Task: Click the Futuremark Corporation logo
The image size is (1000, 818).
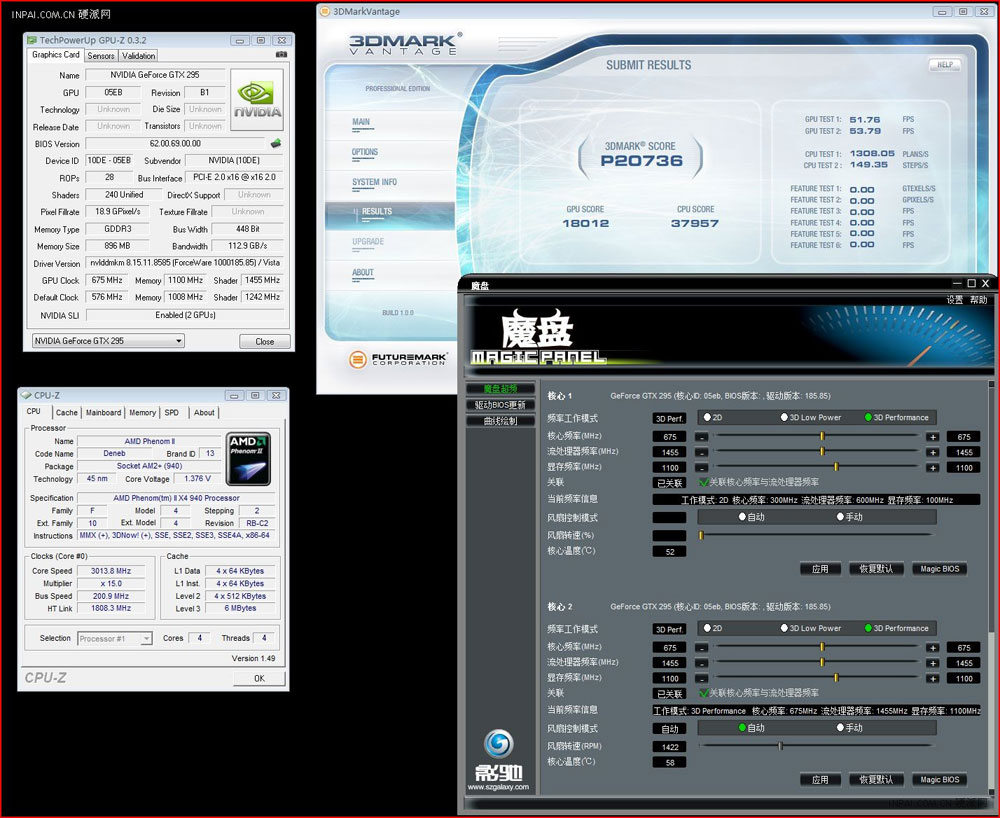Action: pos(398,359)
